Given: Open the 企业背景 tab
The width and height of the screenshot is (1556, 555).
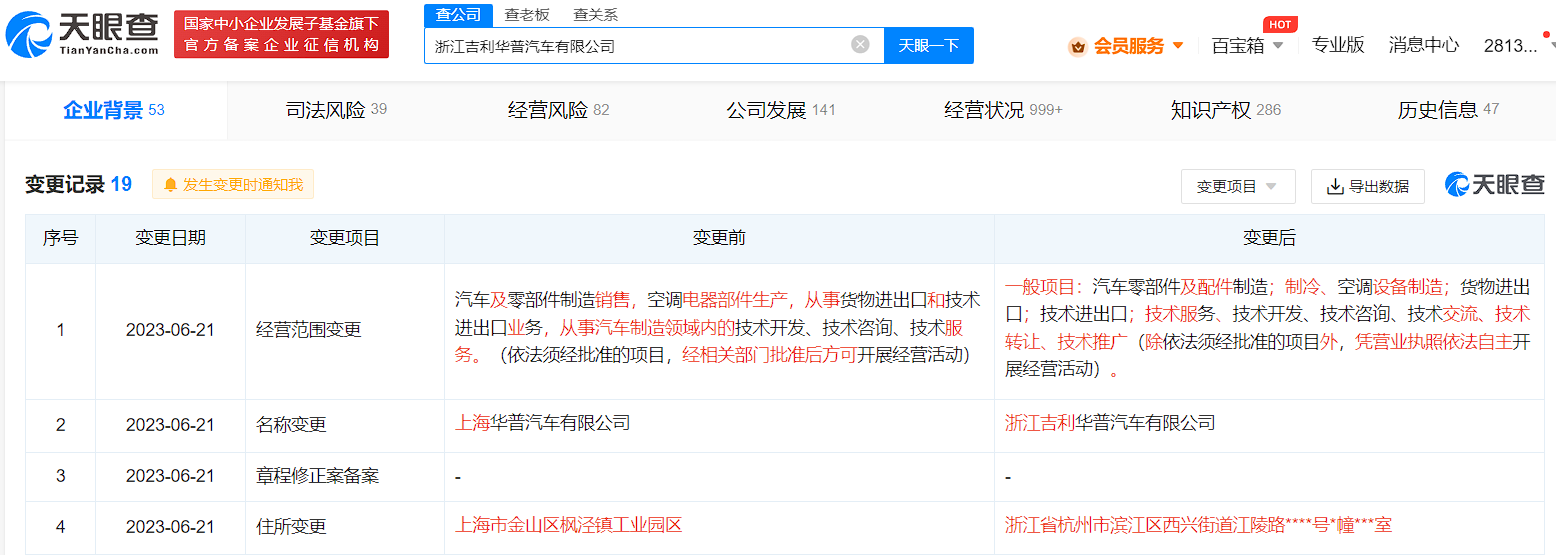Looking at the screenshot, I should pos(114,110).
